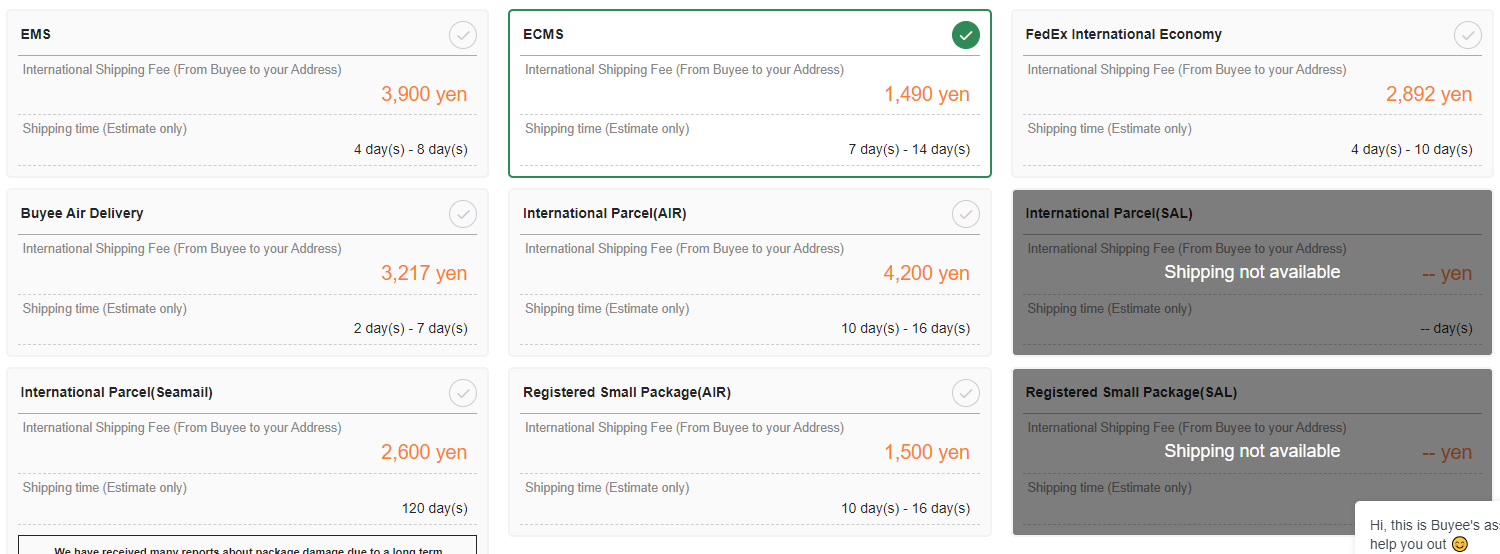Image resolution: width=1500 pixels, height=554 pixels.
Task: Click the smiley emoji in chat bubble
Action: coord(1460,544)
